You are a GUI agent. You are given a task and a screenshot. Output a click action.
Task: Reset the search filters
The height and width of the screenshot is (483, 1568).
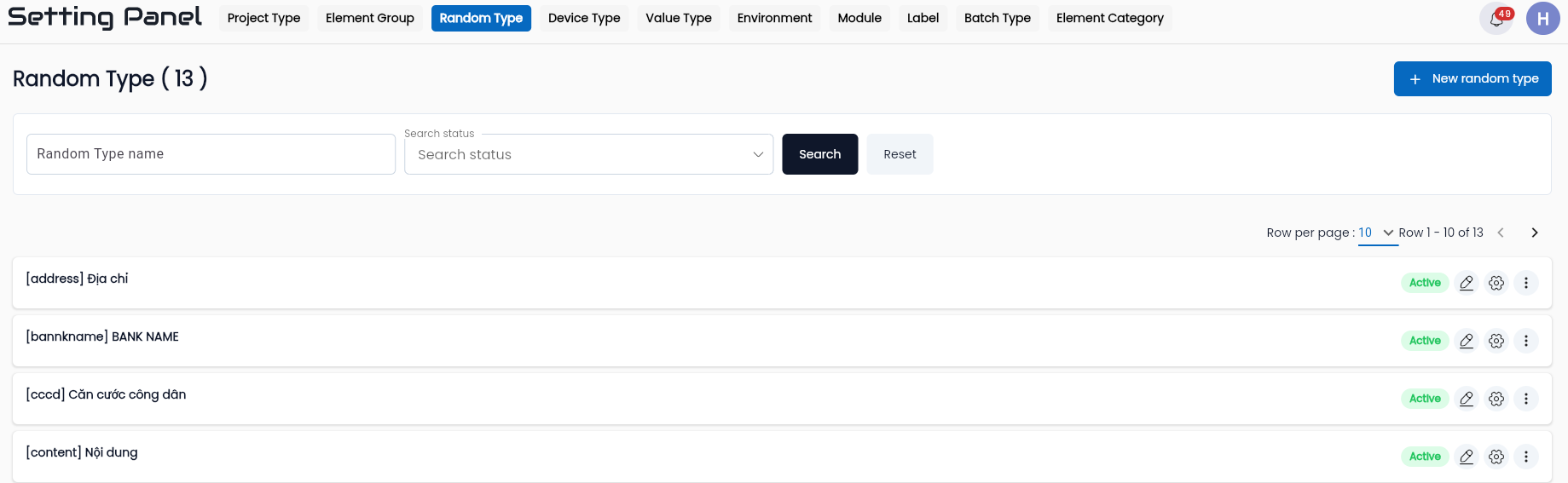click(900, 154)
